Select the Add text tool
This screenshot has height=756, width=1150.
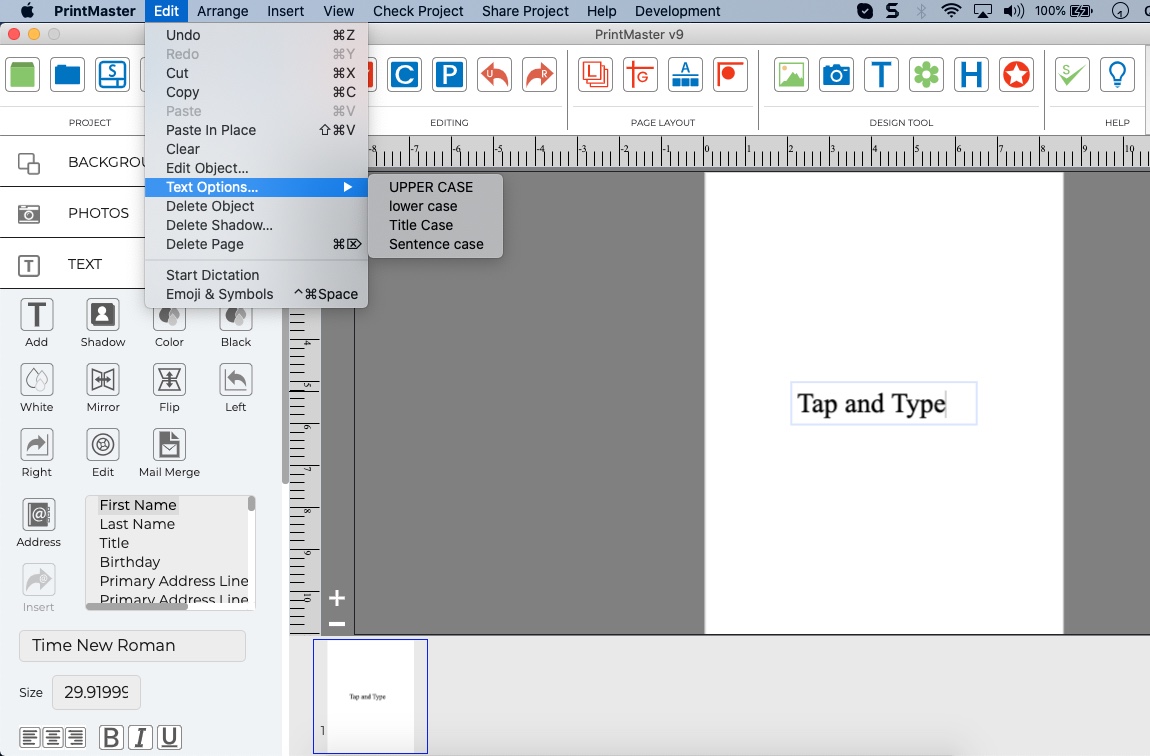pos(36,315)
